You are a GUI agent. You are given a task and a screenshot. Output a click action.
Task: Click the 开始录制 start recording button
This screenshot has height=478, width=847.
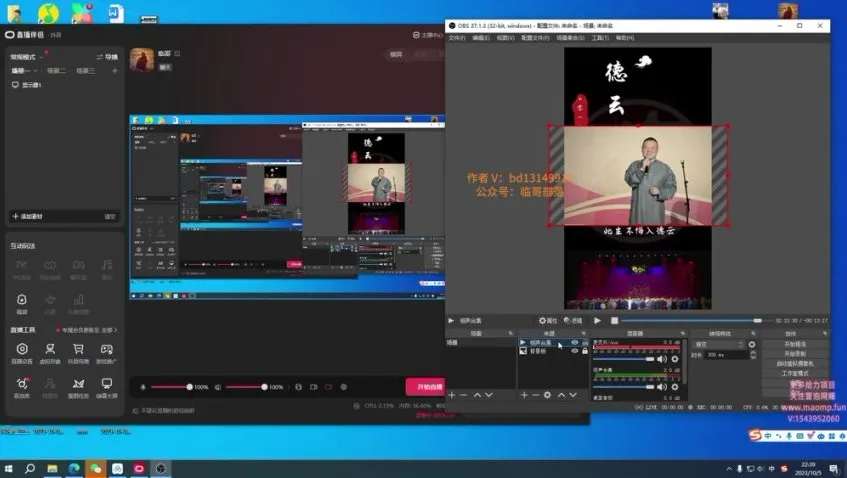pos(795,353)
